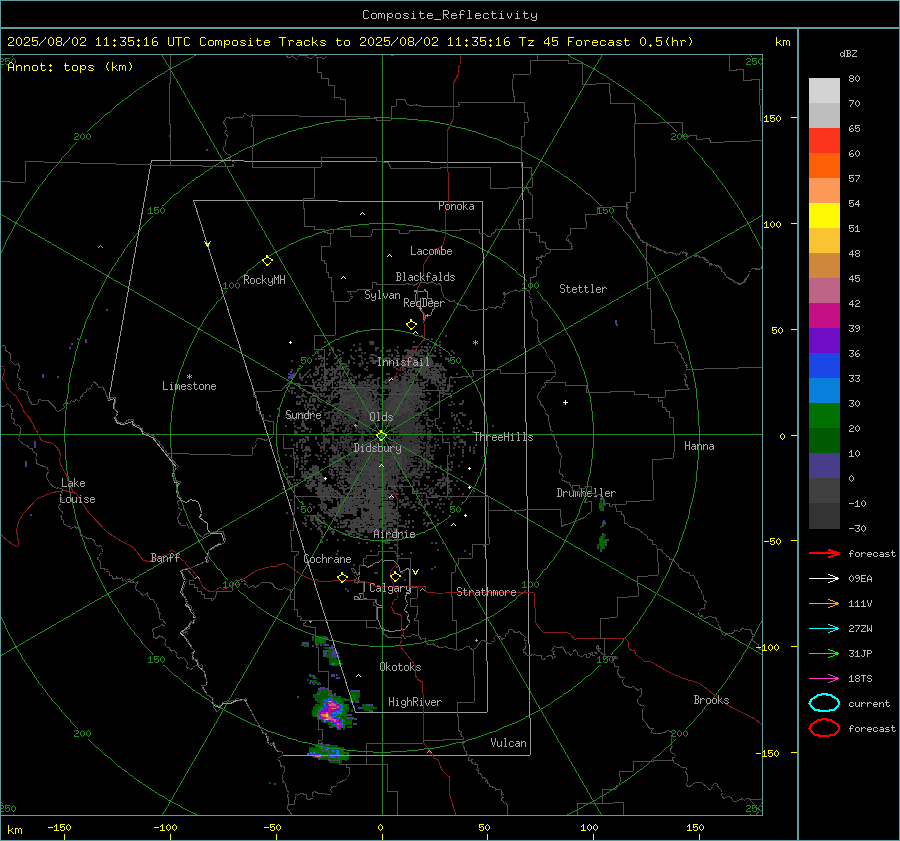
Task: Click the storm cell on the boundary west of Vulcan
Action: tap(328, 751)
